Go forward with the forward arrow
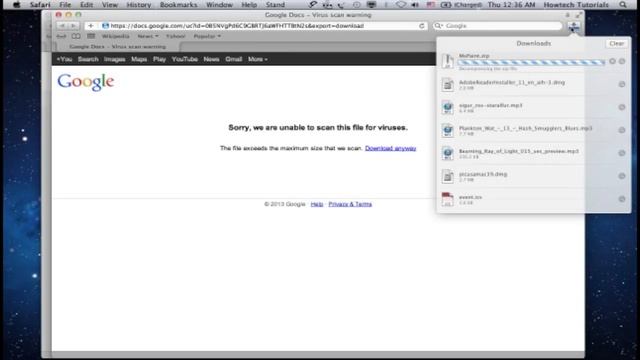640x360 pixels. [73, 26]
